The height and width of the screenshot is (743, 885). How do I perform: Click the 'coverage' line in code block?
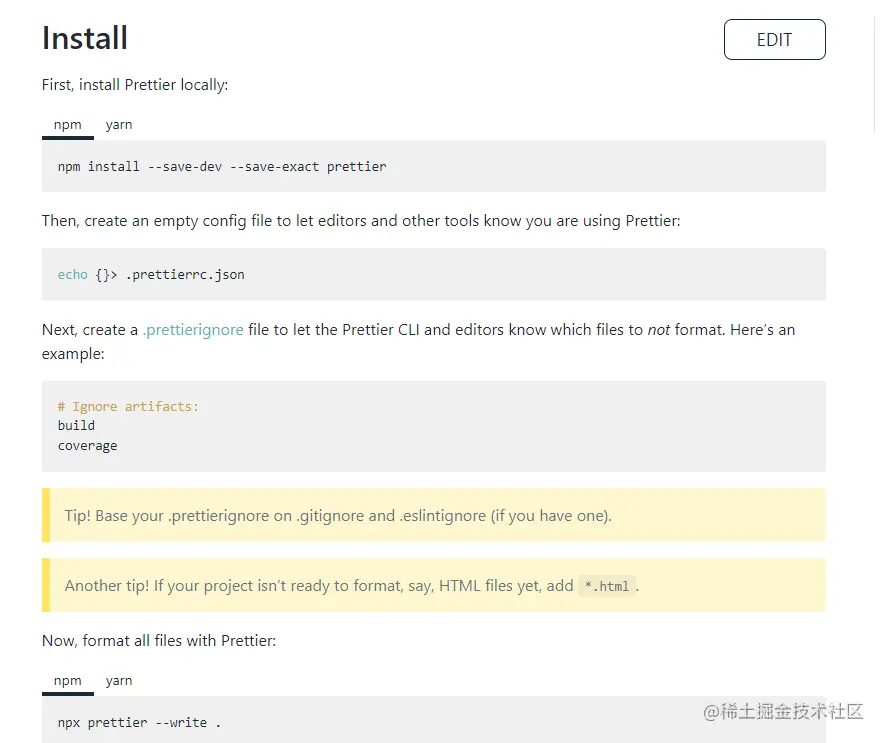point(87,445)
